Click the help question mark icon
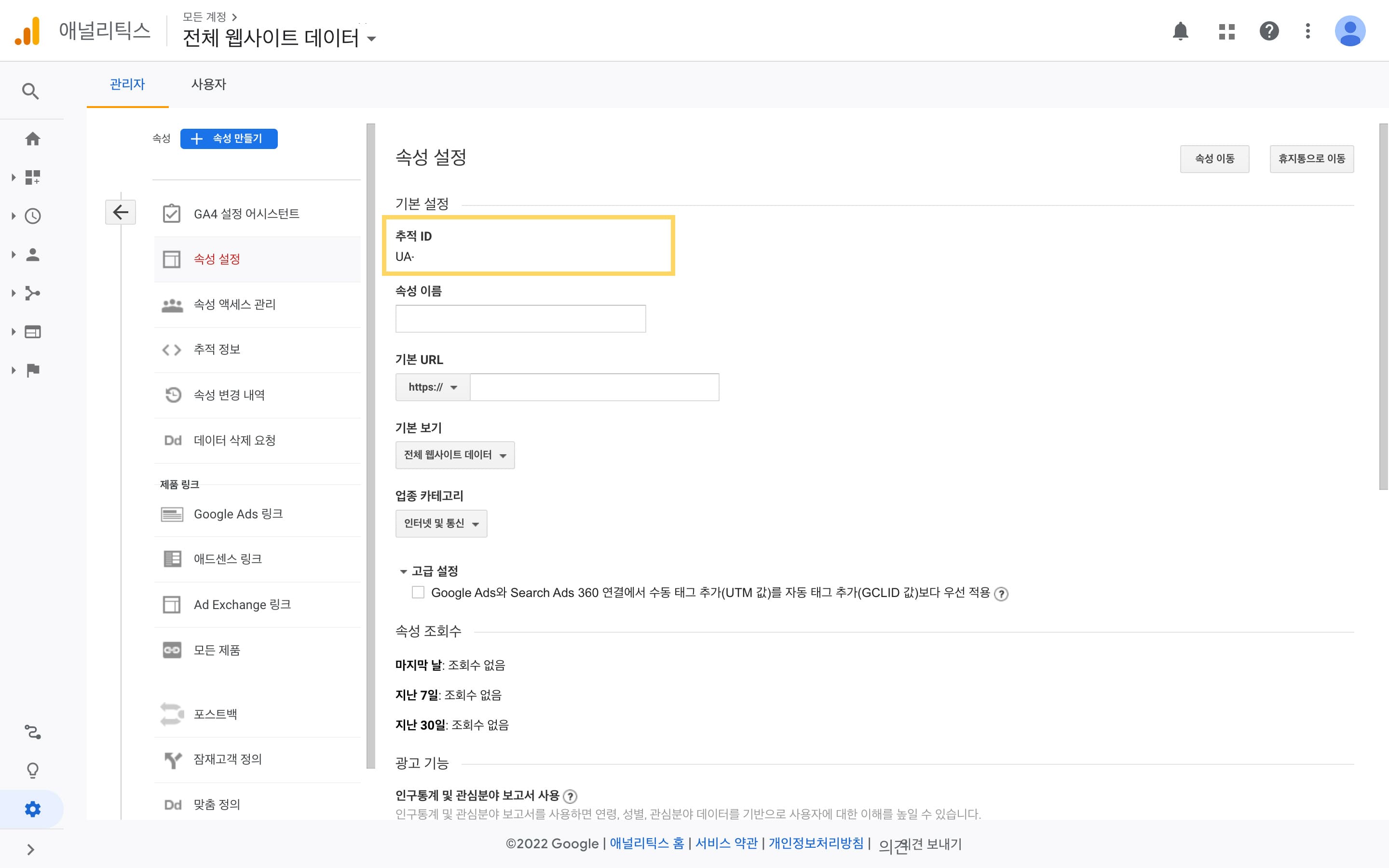Image resolution: width=1389 pixels, height=868 pixels. 1268,31
